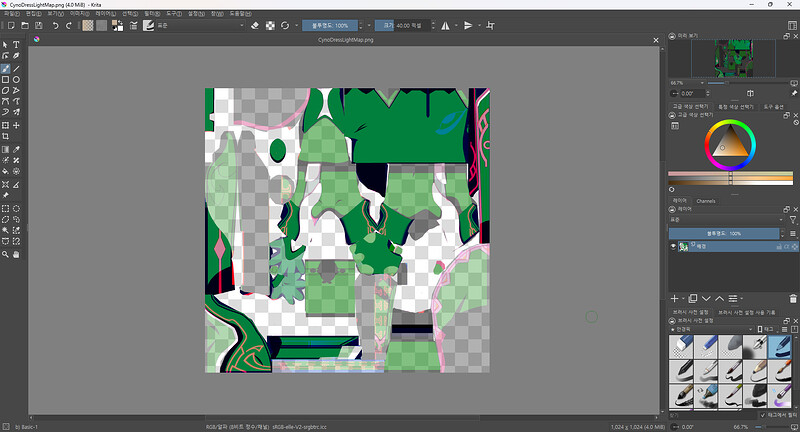Select the Gradient tool
The image size is (800, 432).
[x=6, y=149]
